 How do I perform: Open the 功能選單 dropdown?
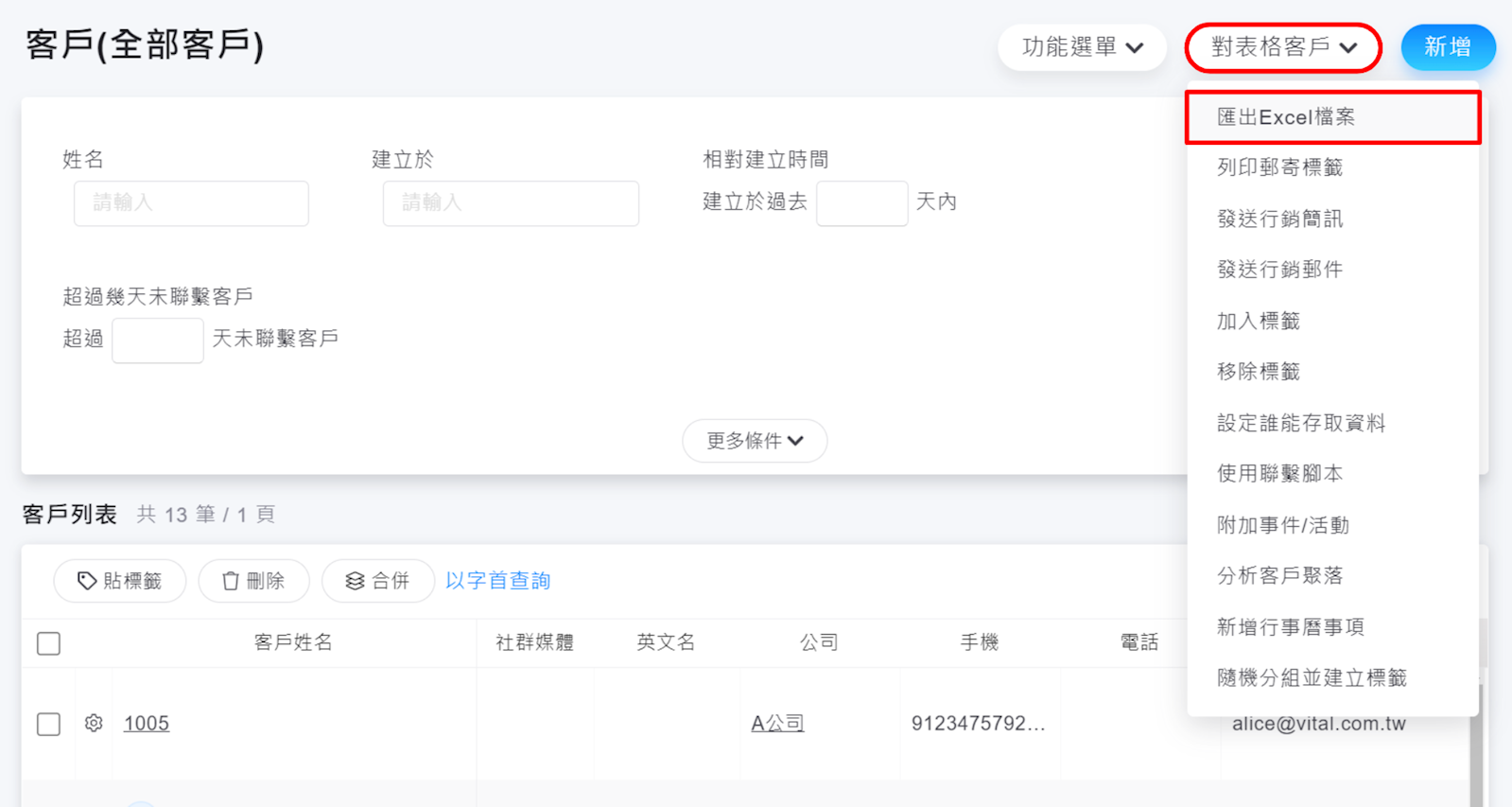(1082, 47)
